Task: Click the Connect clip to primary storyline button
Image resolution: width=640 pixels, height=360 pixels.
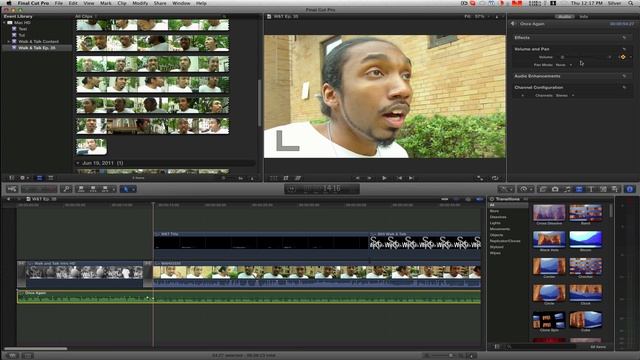Action: point(81,189)
